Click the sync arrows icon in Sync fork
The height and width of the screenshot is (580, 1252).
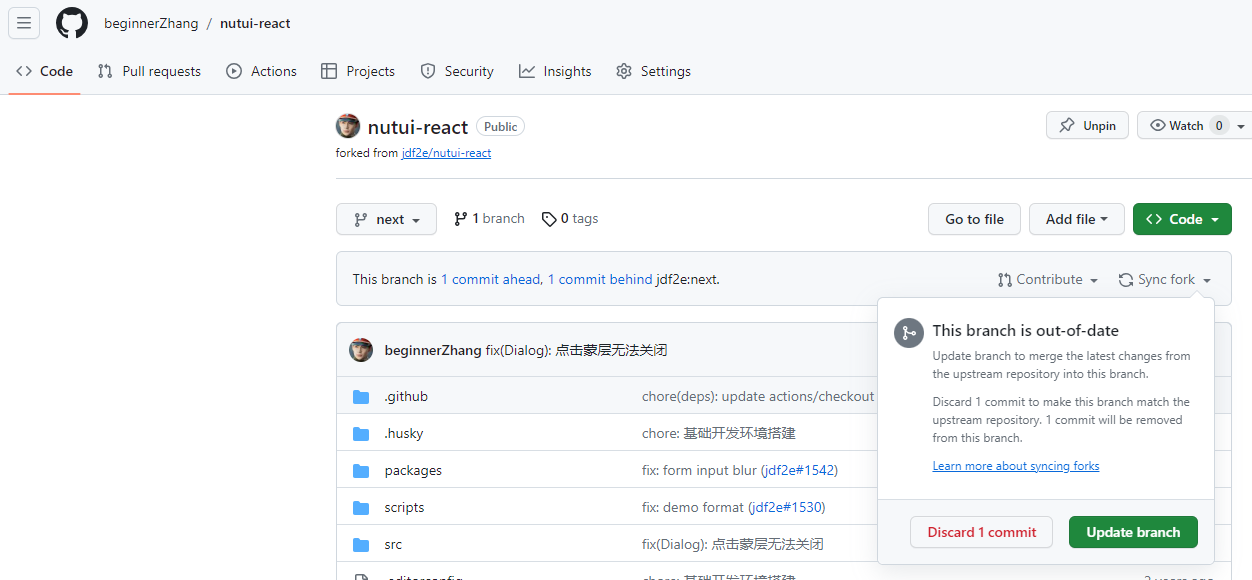click(x=1126, y=280)
